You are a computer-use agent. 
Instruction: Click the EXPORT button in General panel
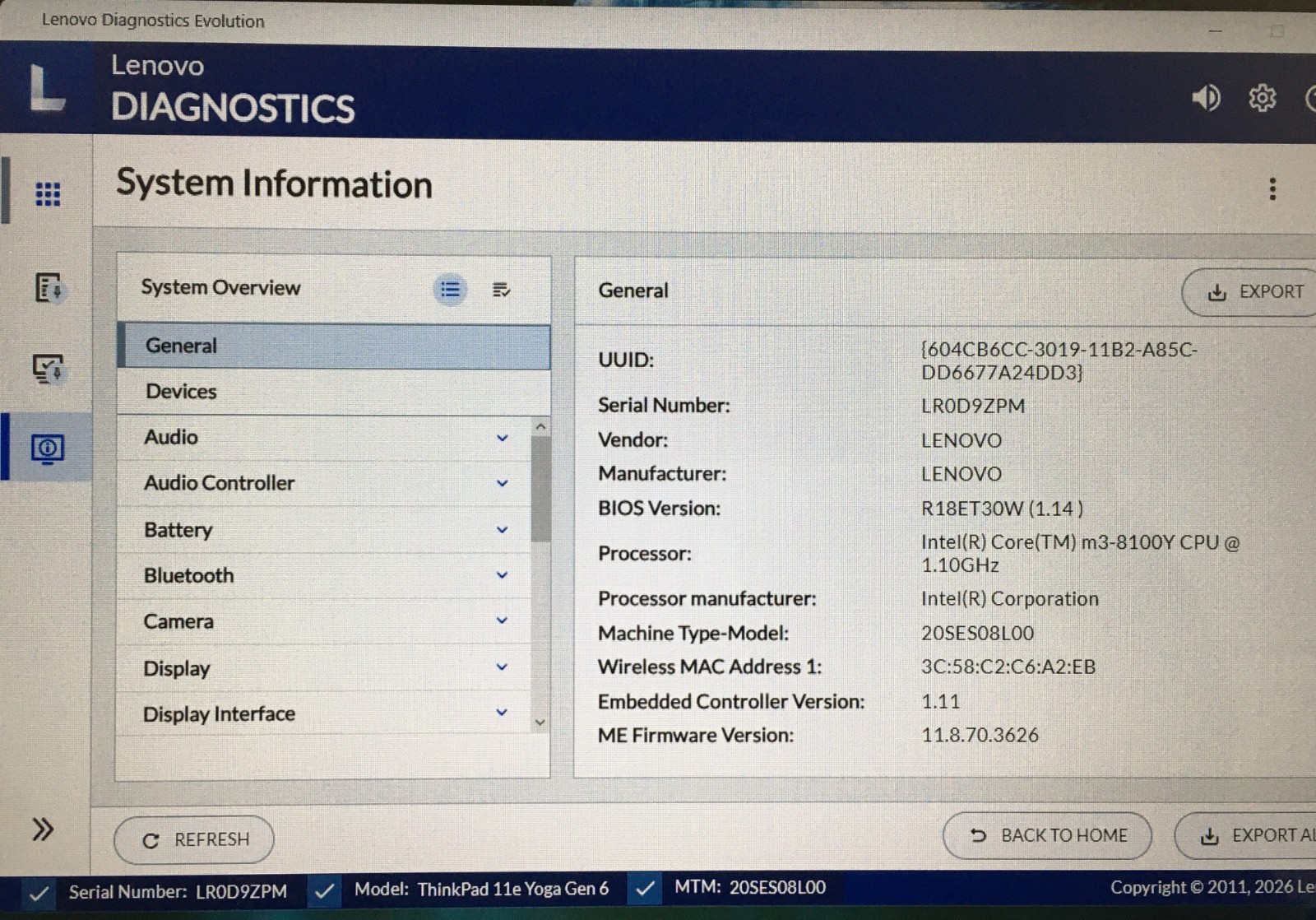coord(1249,292)
